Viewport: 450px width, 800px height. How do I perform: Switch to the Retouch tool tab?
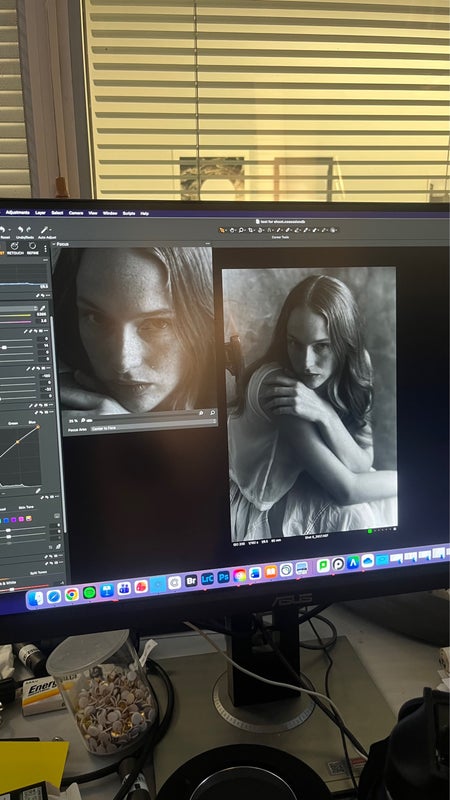tap(15, 248)
